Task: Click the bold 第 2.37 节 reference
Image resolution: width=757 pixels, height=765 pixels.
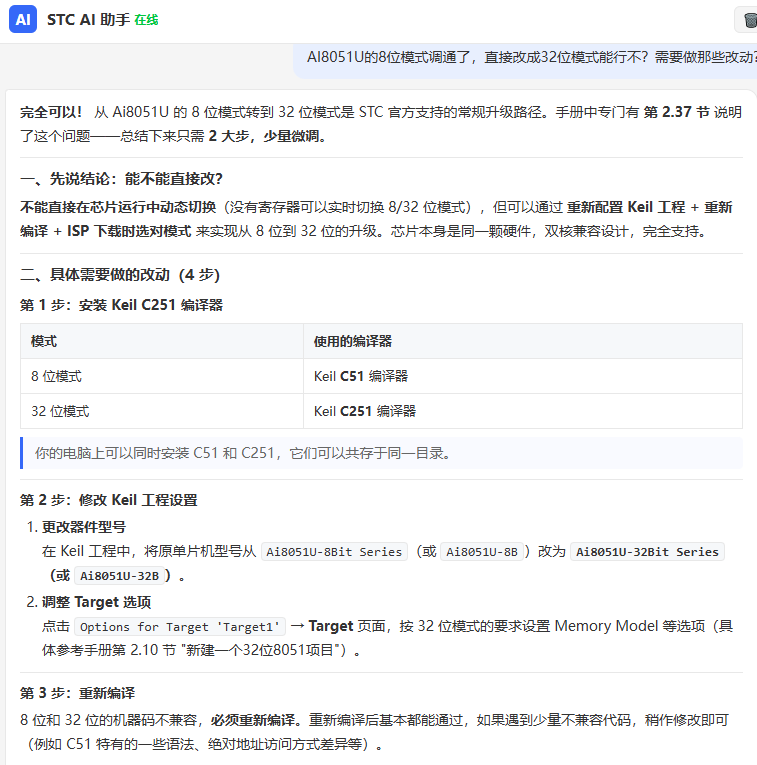Action: pyautogui.click(x=677, y=112)
